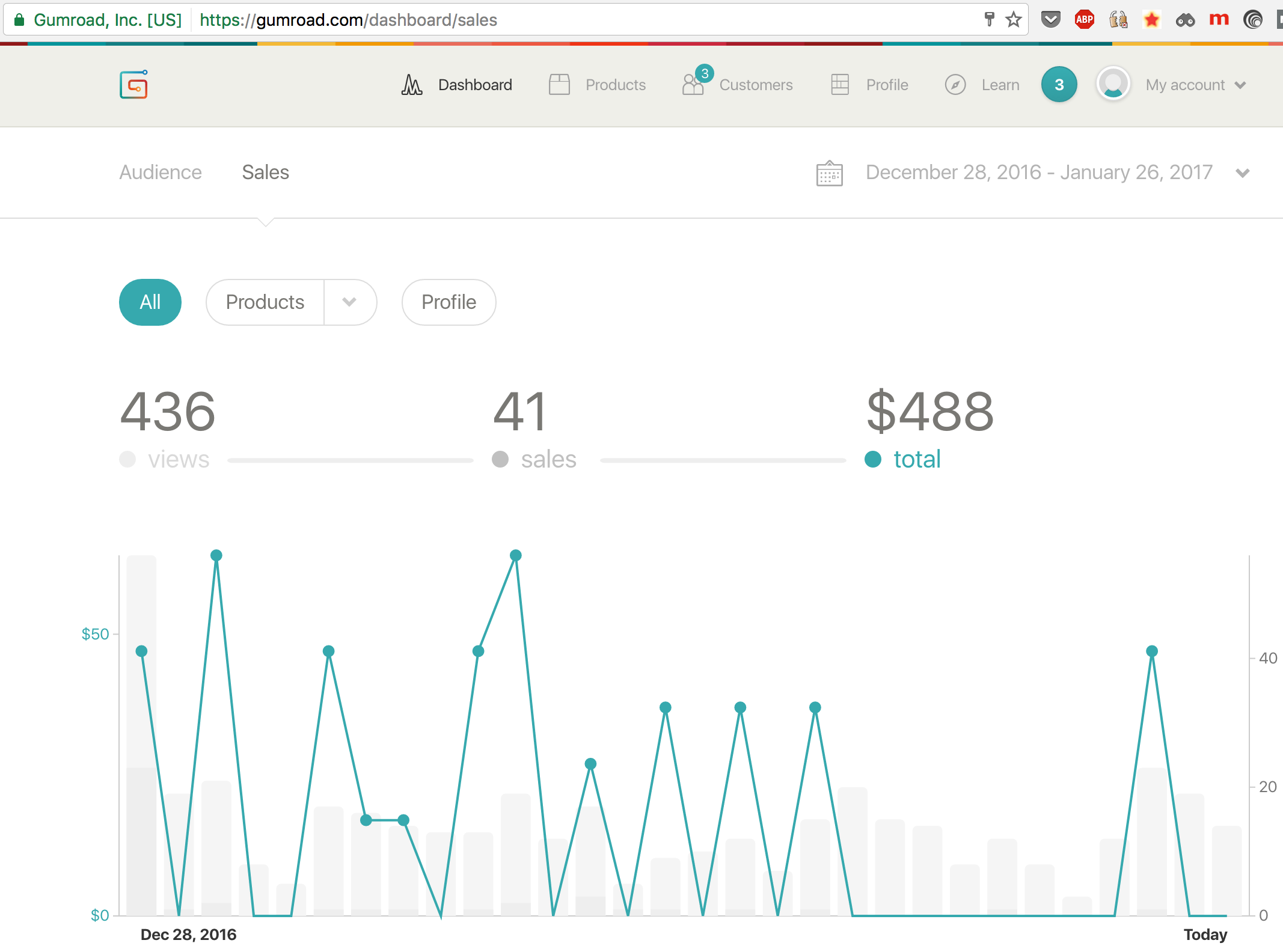Click the first chart data point near Dec 28
This screenshot has height=952, width=1283.
coord(142,651)
